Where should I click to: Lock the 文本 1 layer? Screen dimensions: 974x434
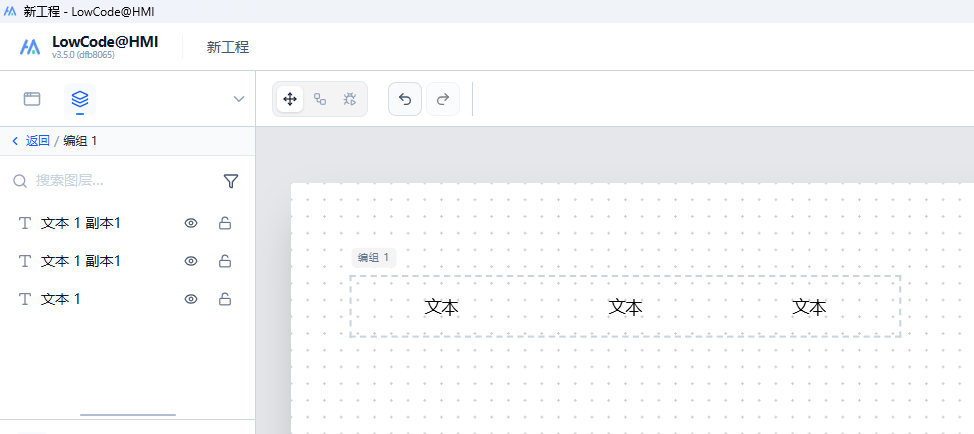225,299
